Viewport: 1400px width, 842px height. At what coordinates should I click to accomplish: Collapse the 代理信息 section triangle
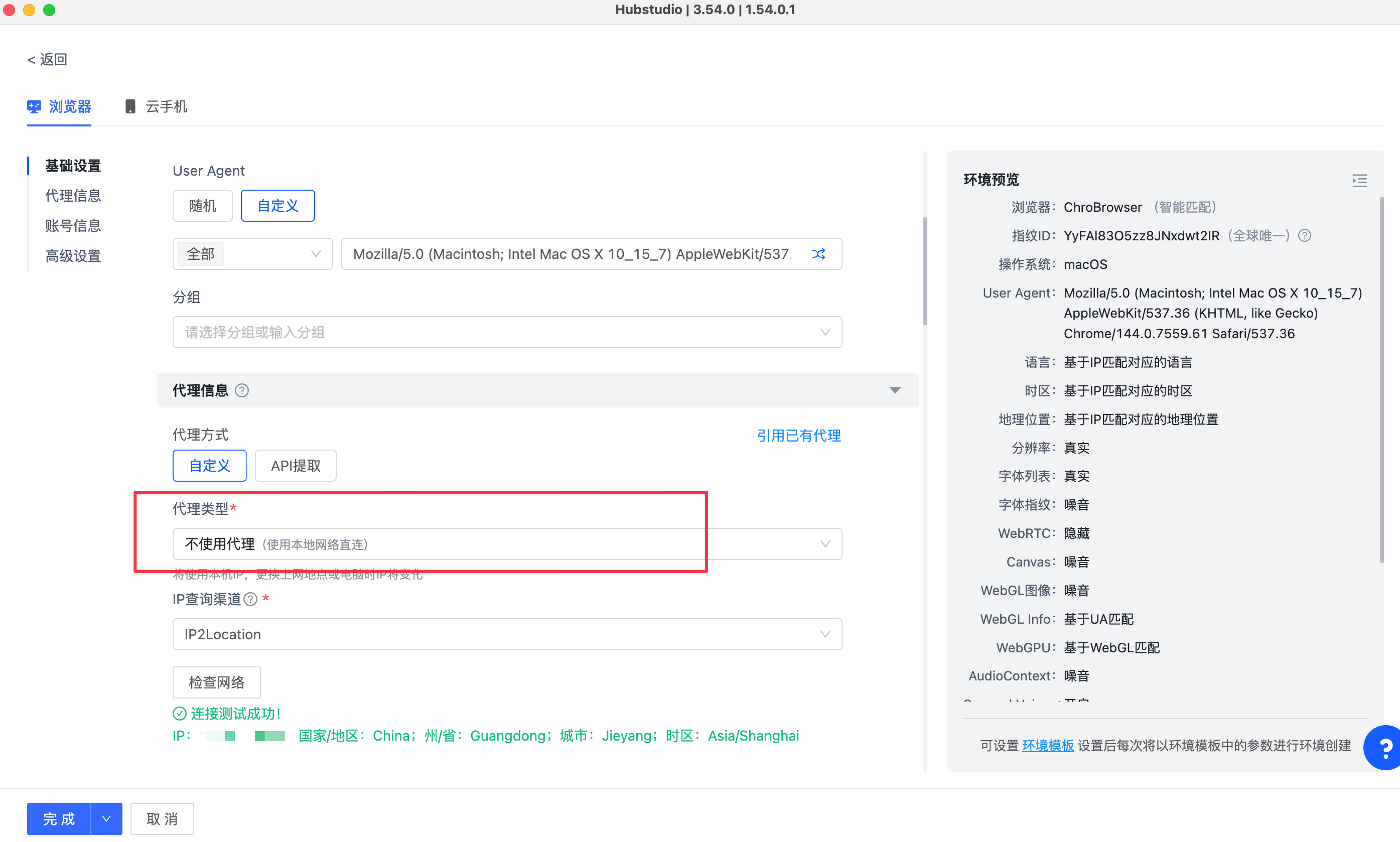(895, 390)
